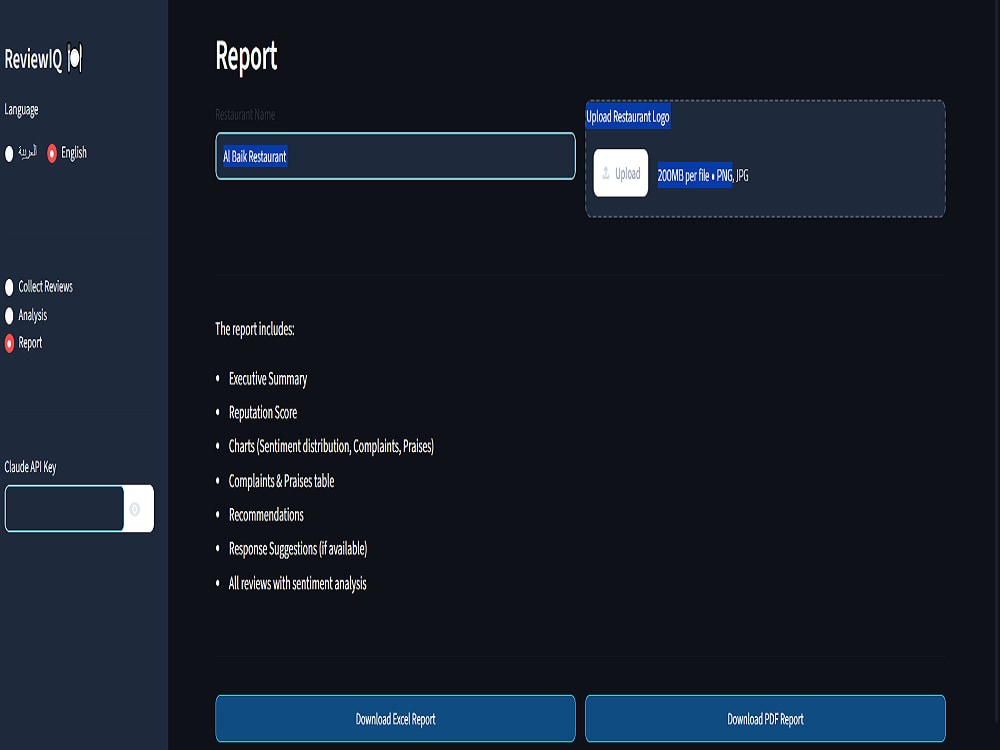The height and width of the screenshot is (750, 1000).
Task: Click into the Claude API Key field
Action: point(64,508)
